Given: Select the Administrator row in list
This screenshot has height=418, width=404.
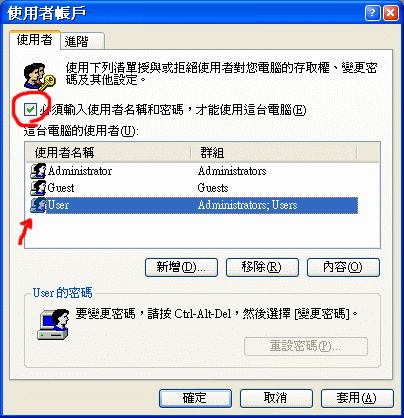Looking at the screenshot, I should click(x=194, y=171).
